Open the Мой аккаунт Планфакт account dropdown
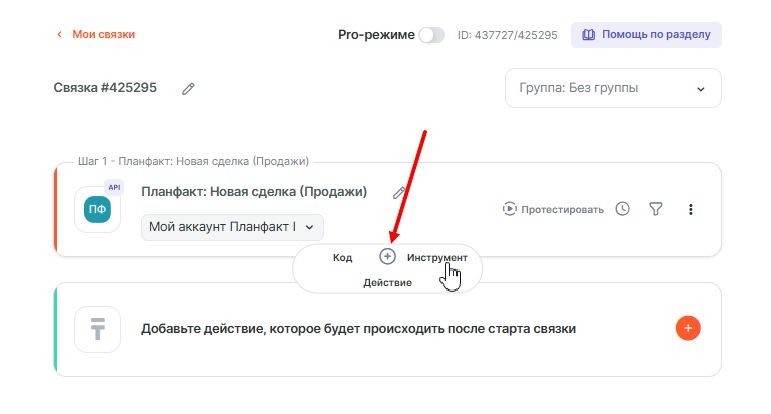The width and height of the screenshot is (771, 414). point(232,227)
